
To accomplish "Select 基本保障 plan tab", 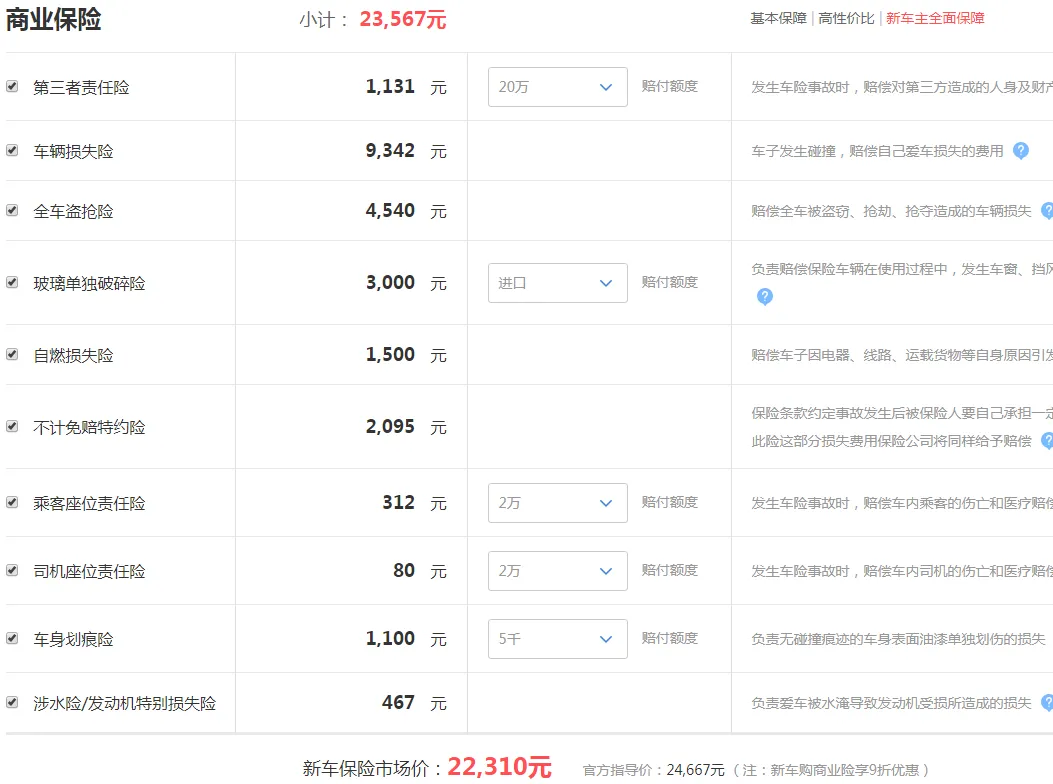I will point(778,19).
